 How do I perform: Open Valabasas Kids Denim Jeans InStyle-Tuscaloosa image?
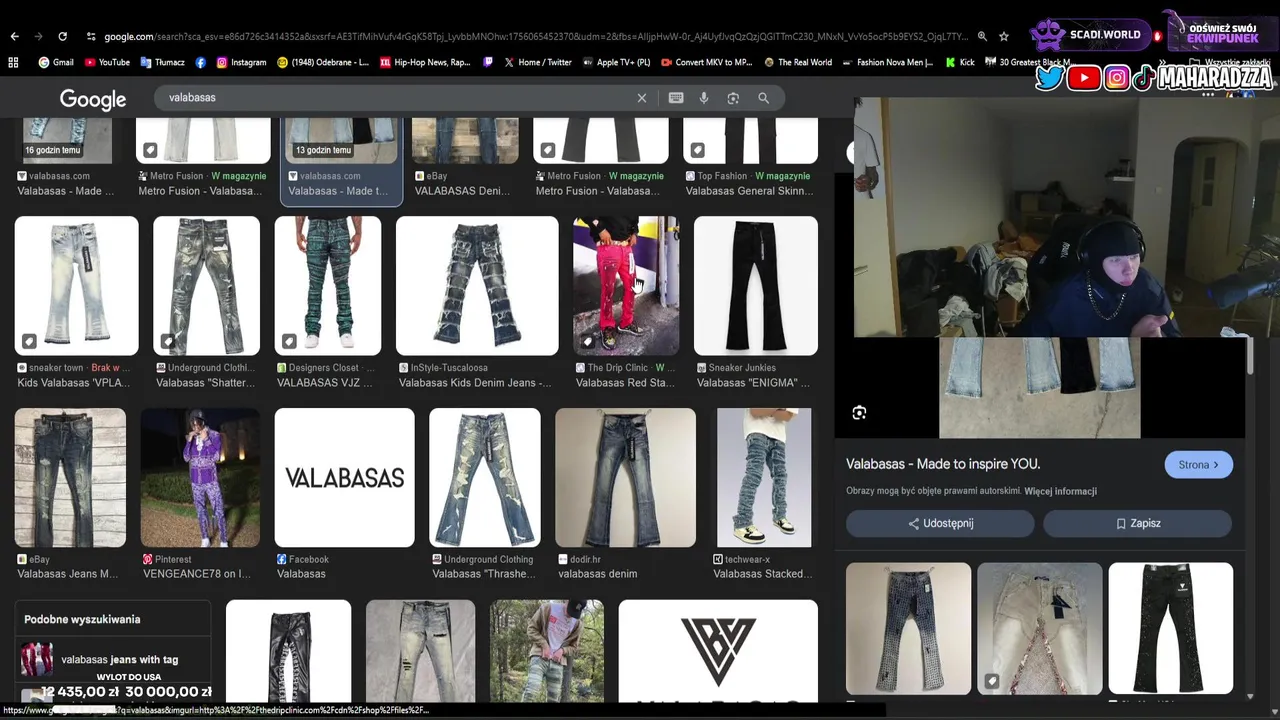coord(477,286)
